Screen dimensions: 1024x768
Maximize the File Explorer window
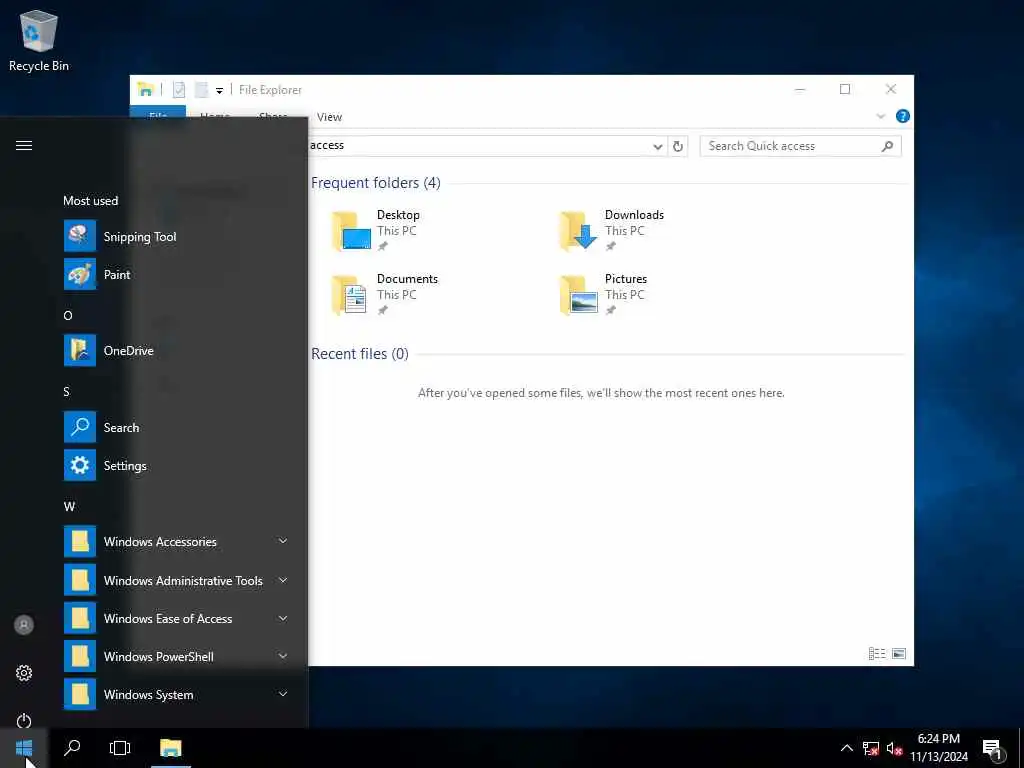pyautogui.click(x=845, y=89)
